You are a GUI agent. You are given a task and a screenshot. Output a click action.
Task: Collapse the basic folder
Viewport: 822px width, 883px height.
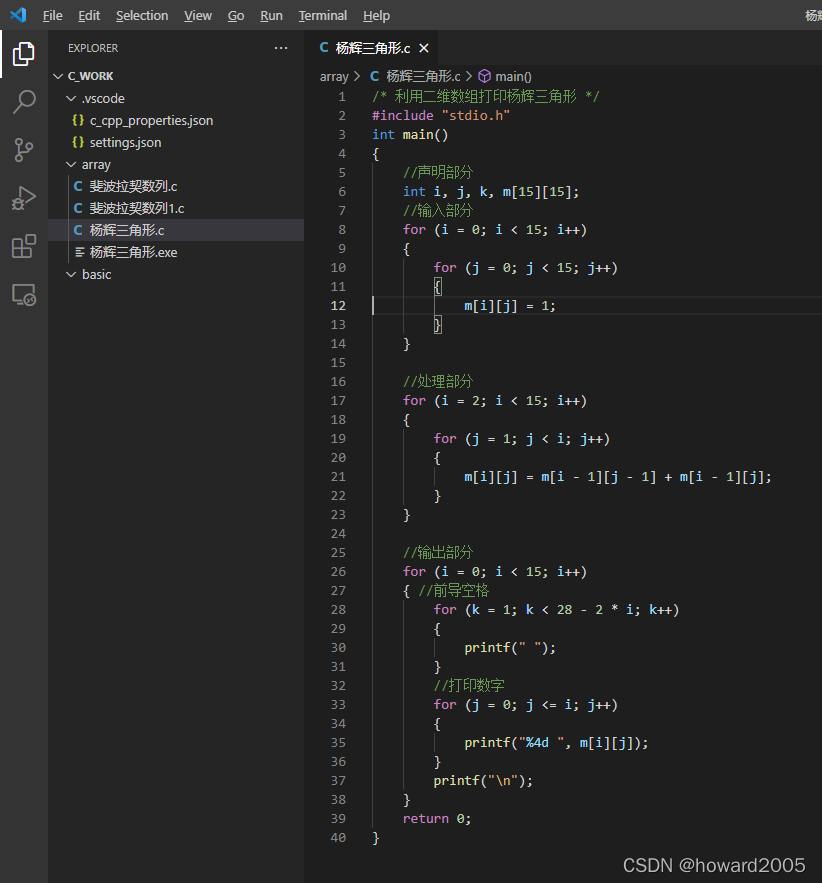click(71, 274)
